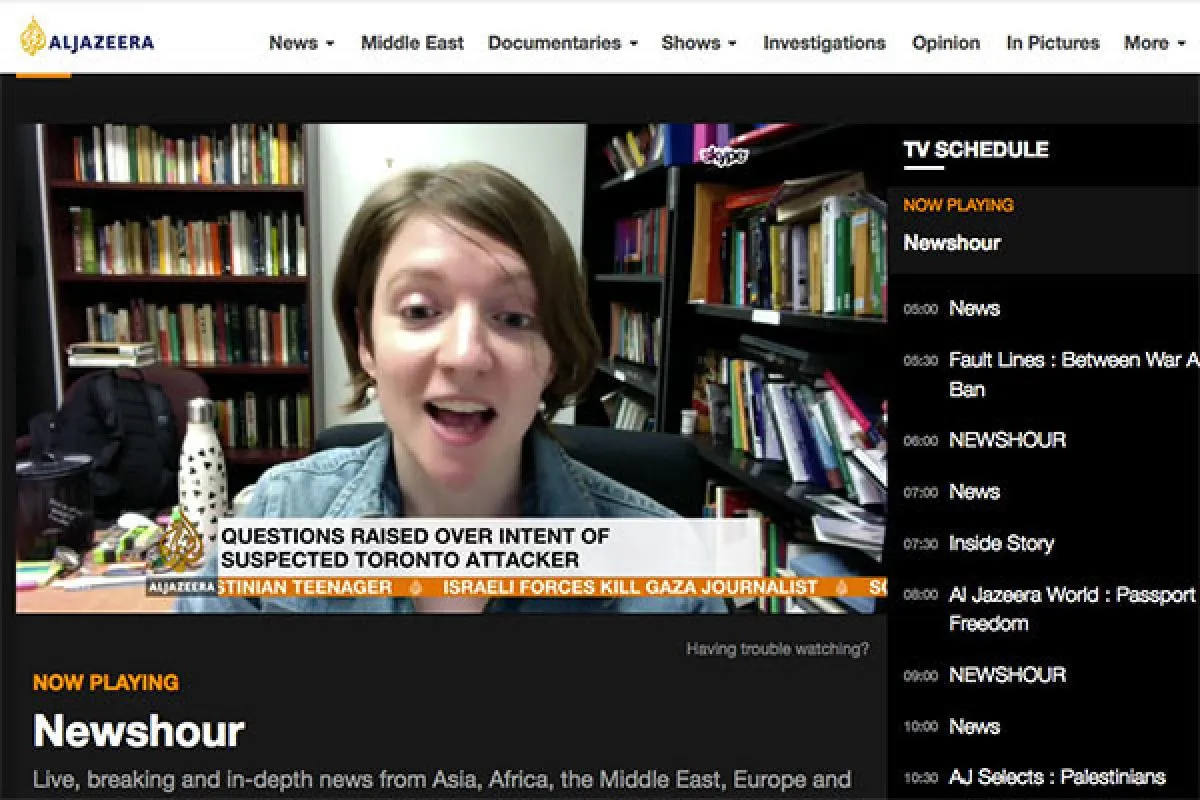Click the Newshour title under TV Schedule
The image size is (1200, 800).
click(x=952, y=243)
